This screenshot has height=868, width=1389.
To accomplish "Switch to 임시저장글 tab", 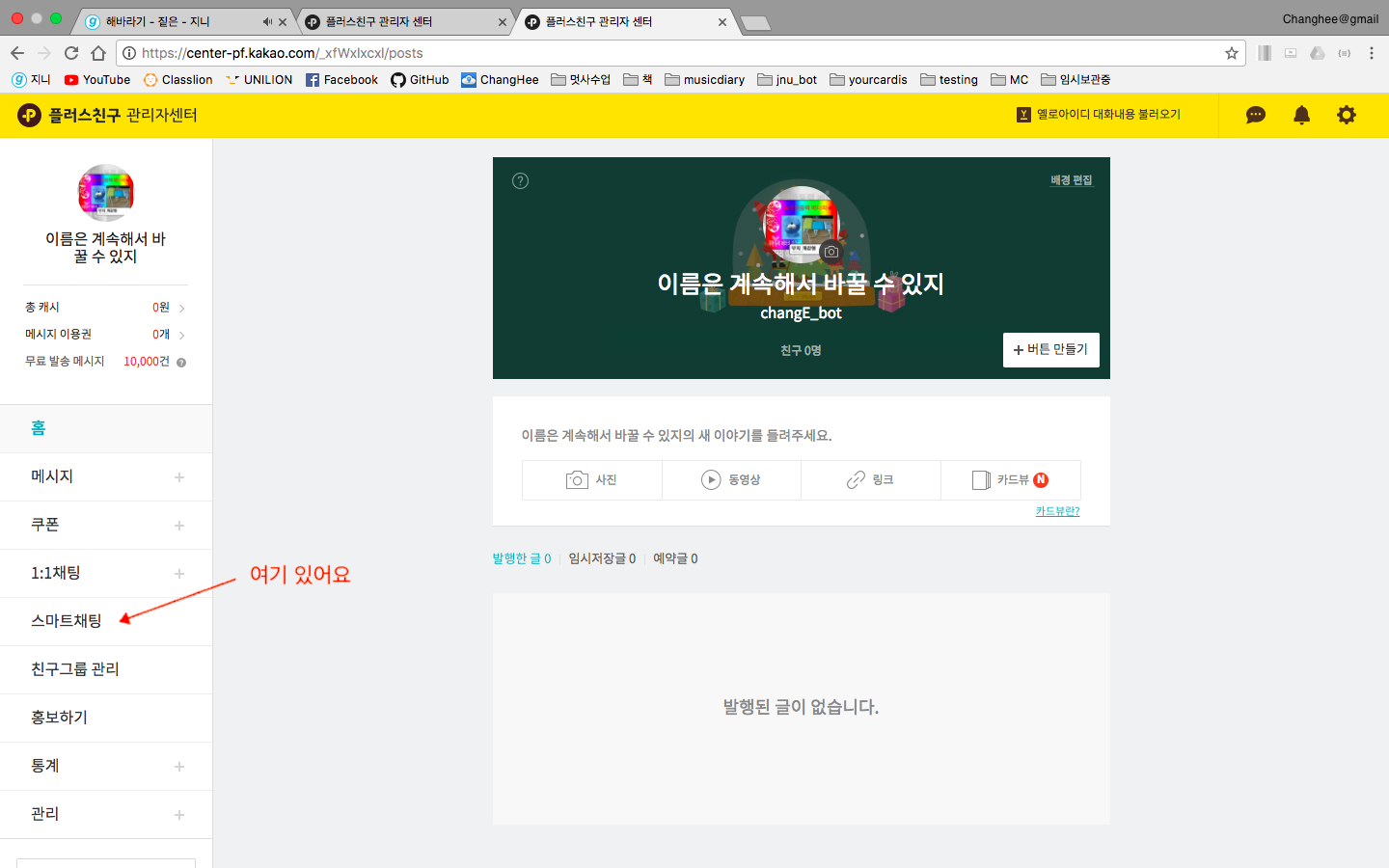I will [x=602, y=558].
